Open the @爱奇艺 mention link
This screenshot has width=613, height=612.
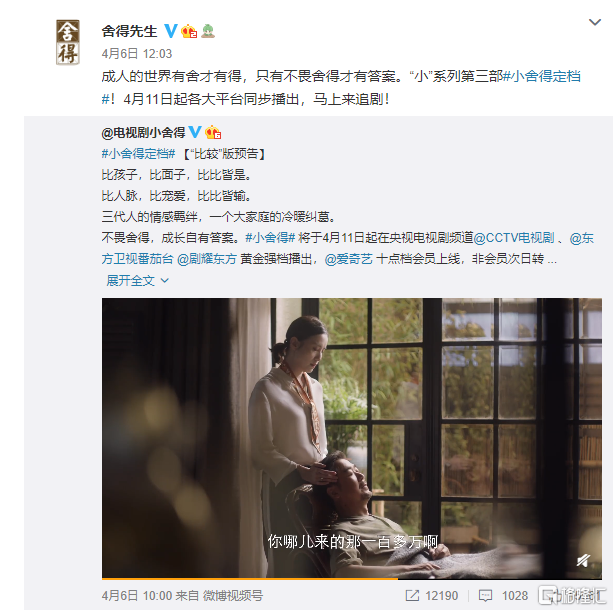(349, 259)
